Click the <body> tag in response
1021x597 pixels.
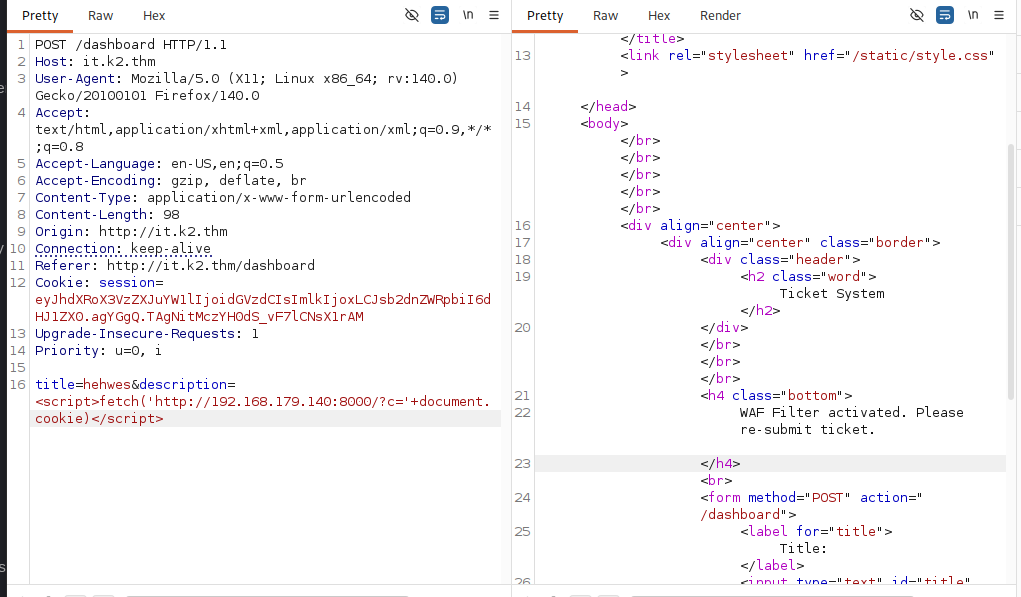coord(604,123)
